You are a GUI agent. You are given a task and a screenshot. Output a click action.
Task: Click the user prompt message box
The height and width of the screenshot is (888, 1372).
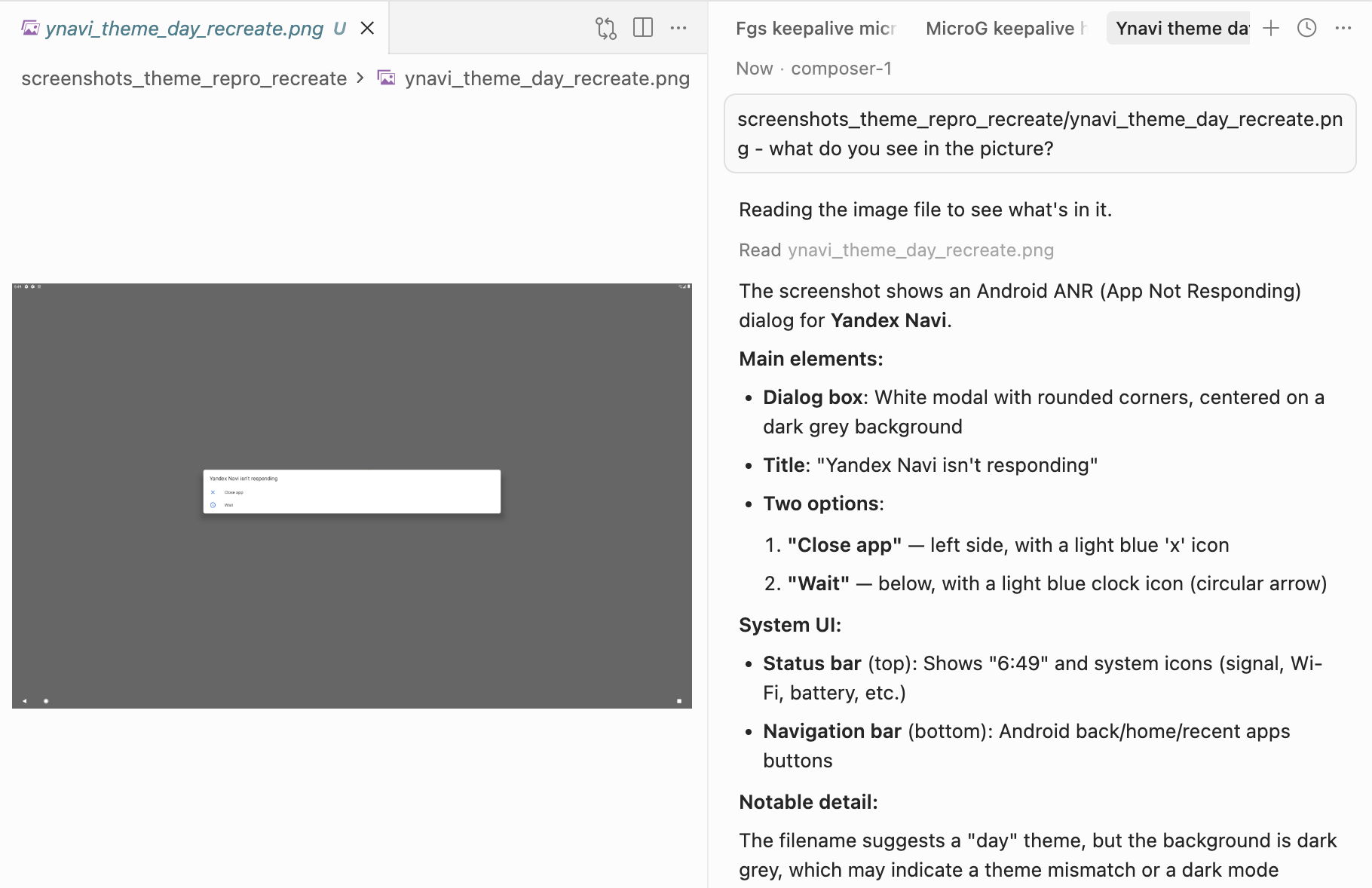tap(1040, 133)
